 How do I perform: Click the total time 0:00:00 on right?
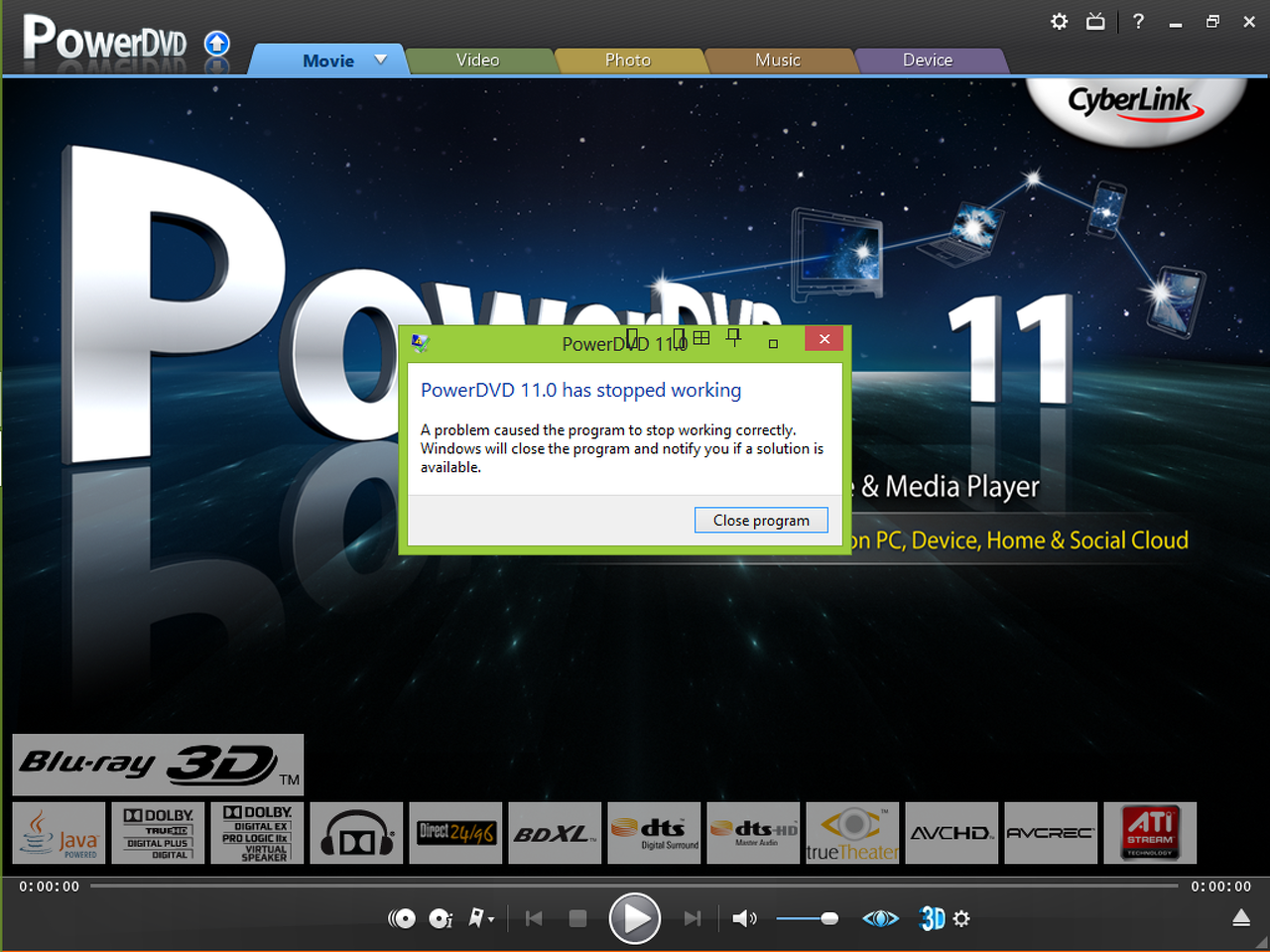coord(1221,887)
